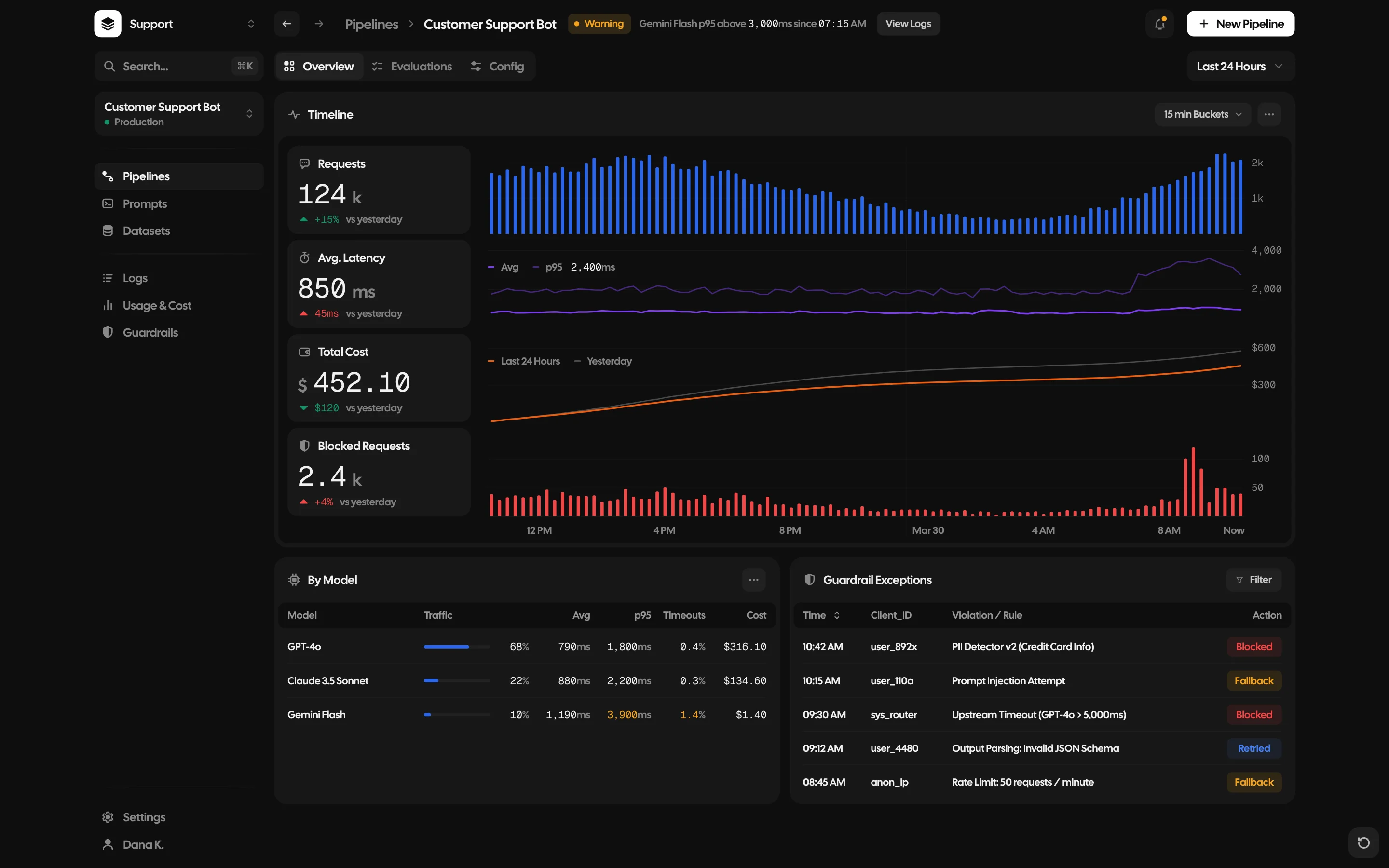Viewport: 1389px width, 868px height.
Task: Open Pipelines in the sidebar
Action: 179,176
